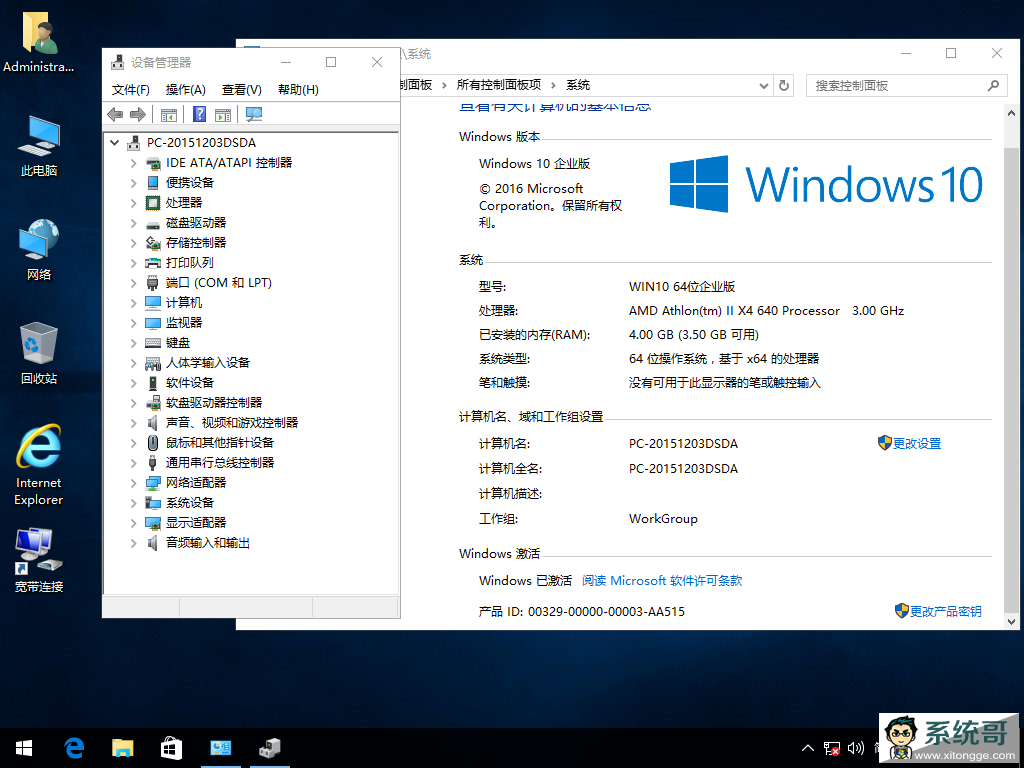Viewport: 1024px width, 768px height.
Task: Select the 网络 desktop icon
Action: click(x=39, y=250)
